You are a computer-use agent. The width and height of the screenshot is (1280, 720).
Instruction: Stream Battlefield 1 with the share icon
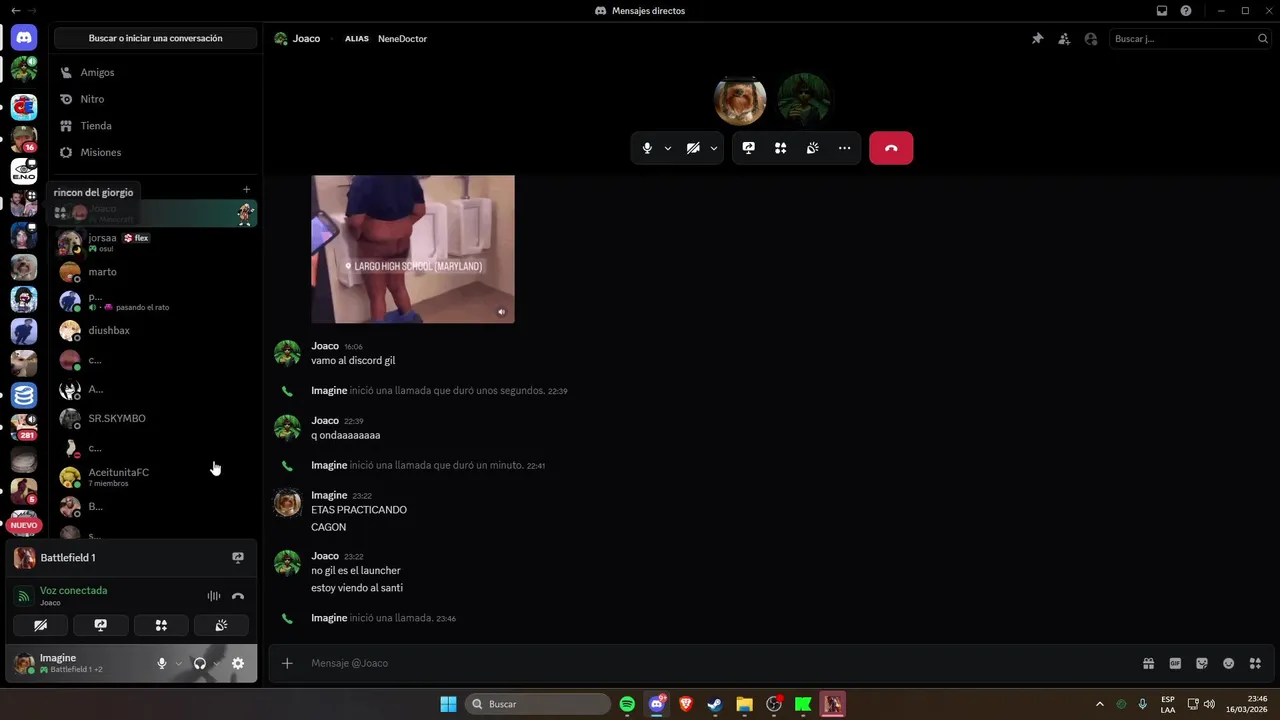(238, 558)
